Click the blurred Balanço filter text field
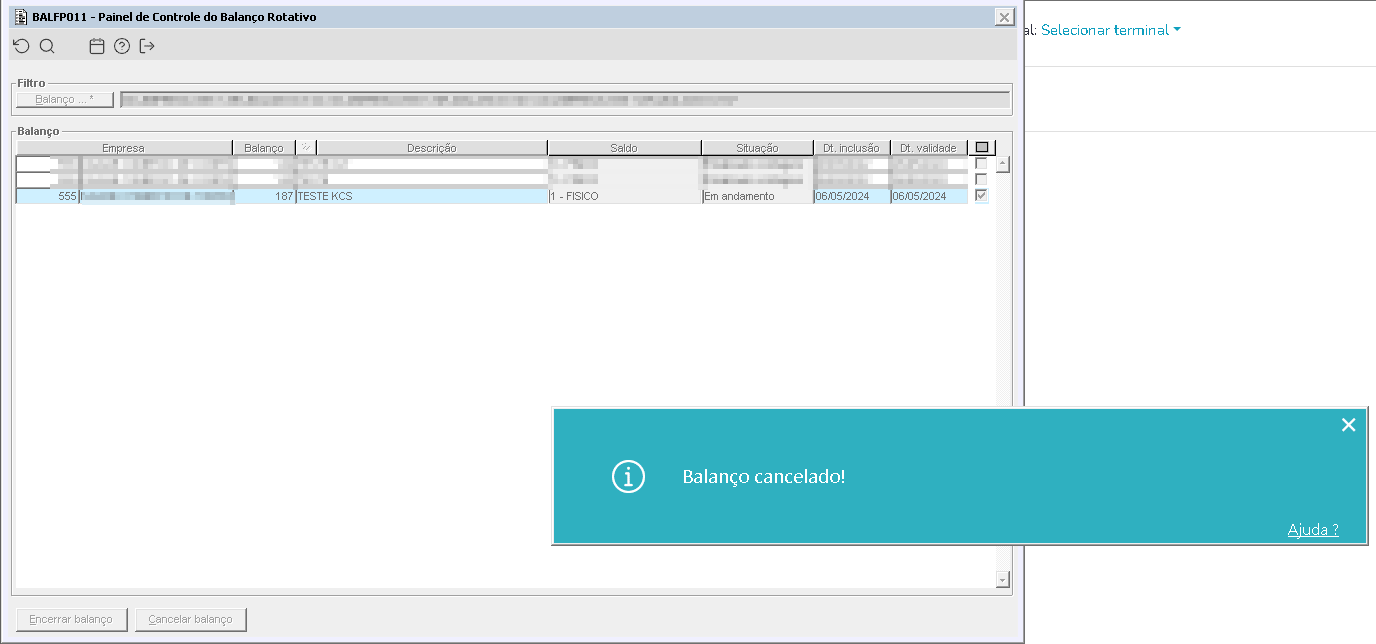The height and width of the screenshot is (644, 1376). click(565, 99)
